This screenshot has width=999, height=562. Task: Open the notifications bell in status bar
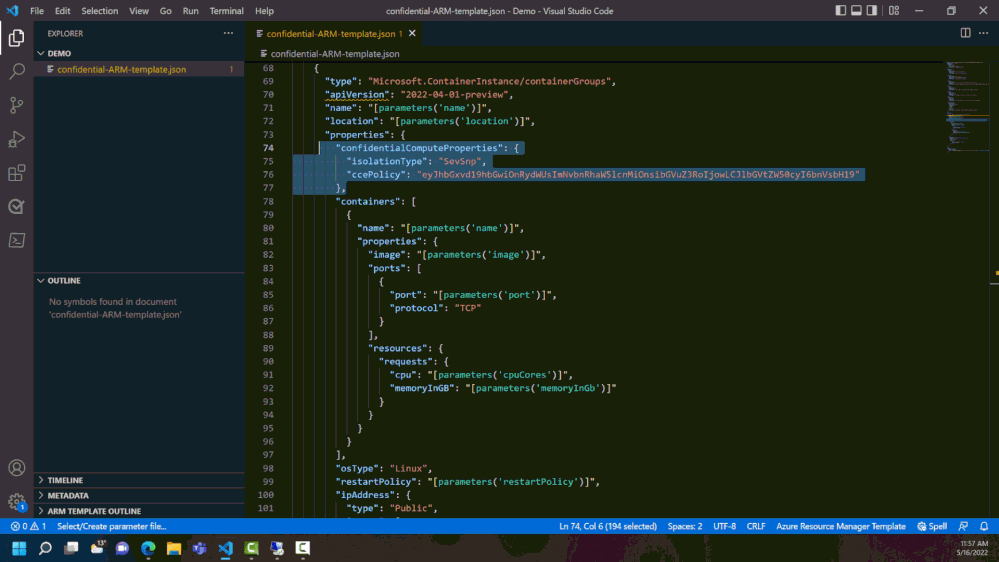[x=983, y=526]
